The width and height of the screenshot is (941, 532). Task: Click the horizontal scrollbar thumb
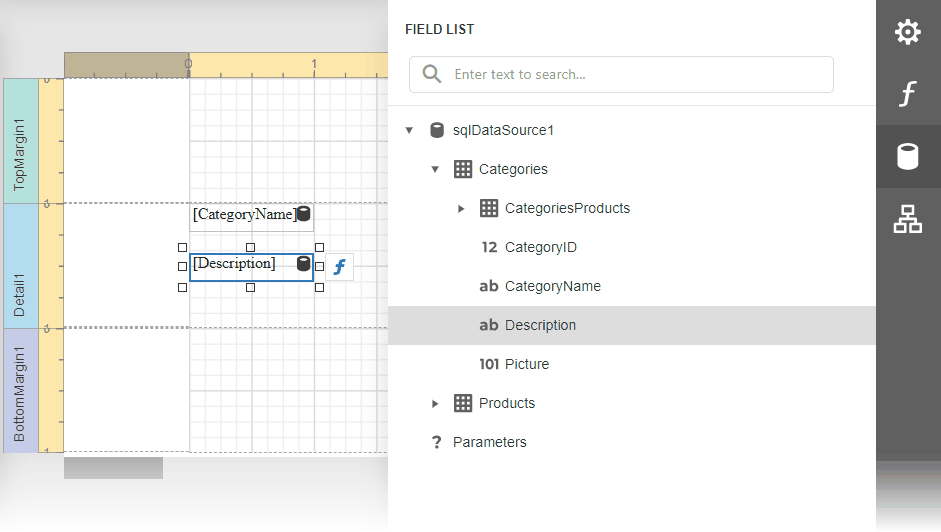(x=113, y=468)
